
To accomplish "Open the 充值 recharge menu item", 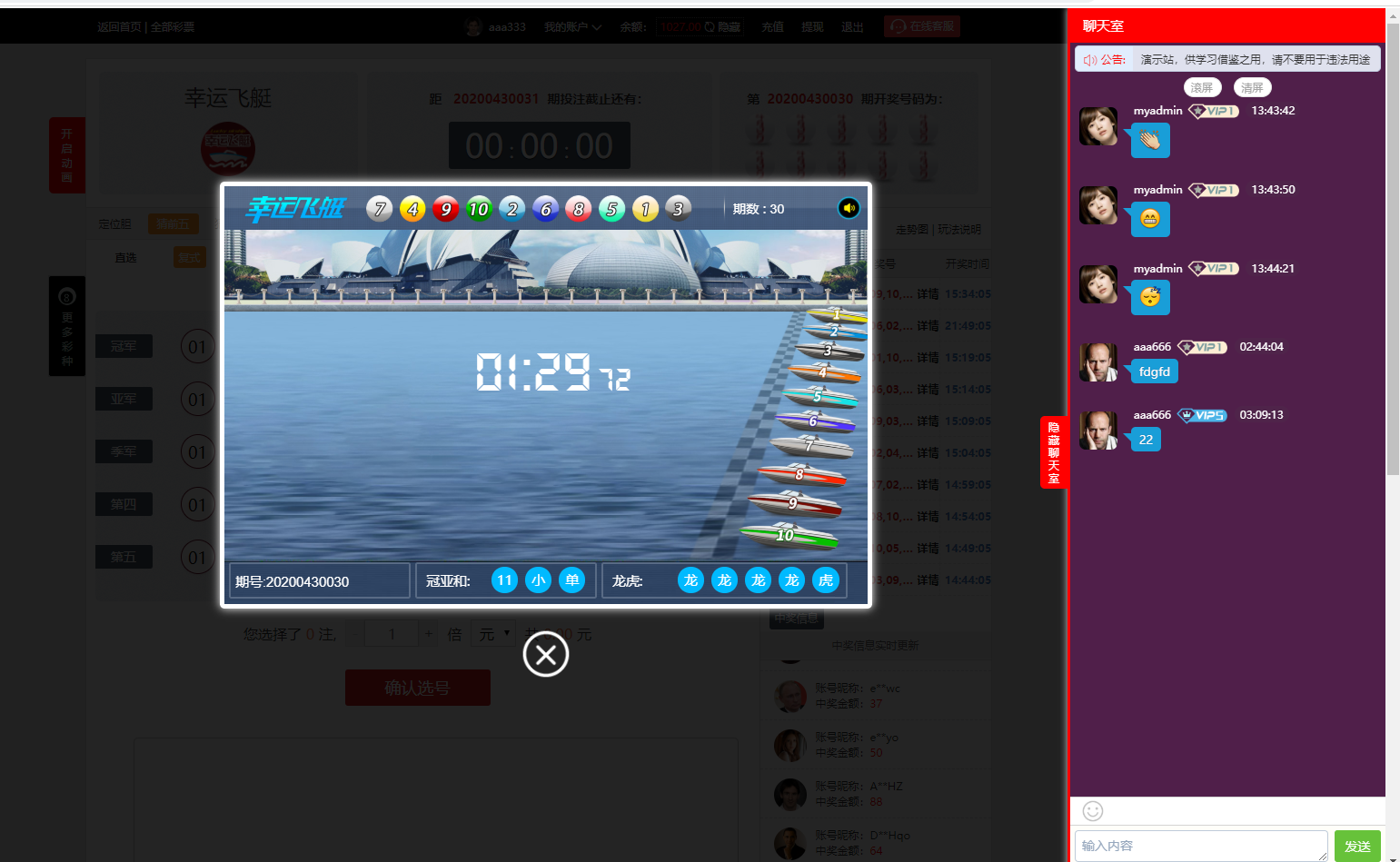I will point(772,27).
